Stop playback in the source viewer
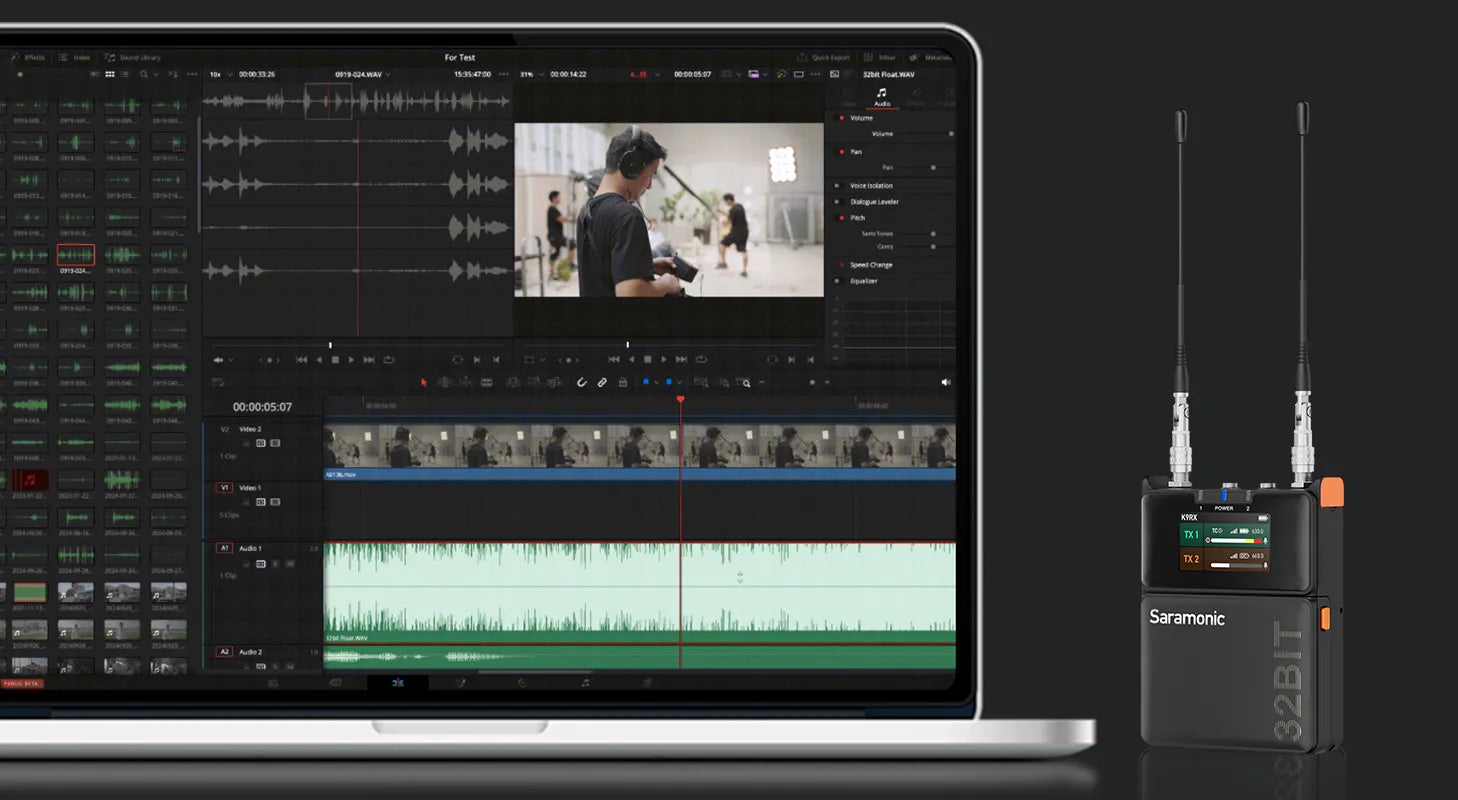Viewport: 1458px width, 800px height. point(335,360)
